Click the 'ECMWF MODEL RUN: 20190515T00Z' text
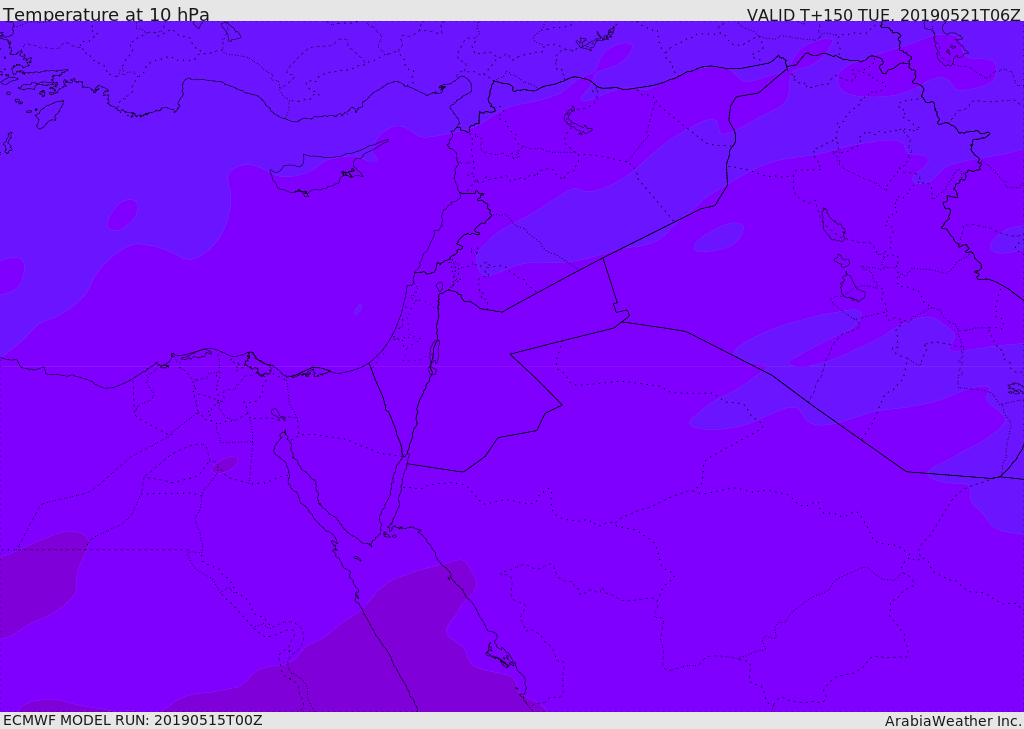Viewport: 1024px width, 729px height. pyautogui.click(x=133, y=720)
